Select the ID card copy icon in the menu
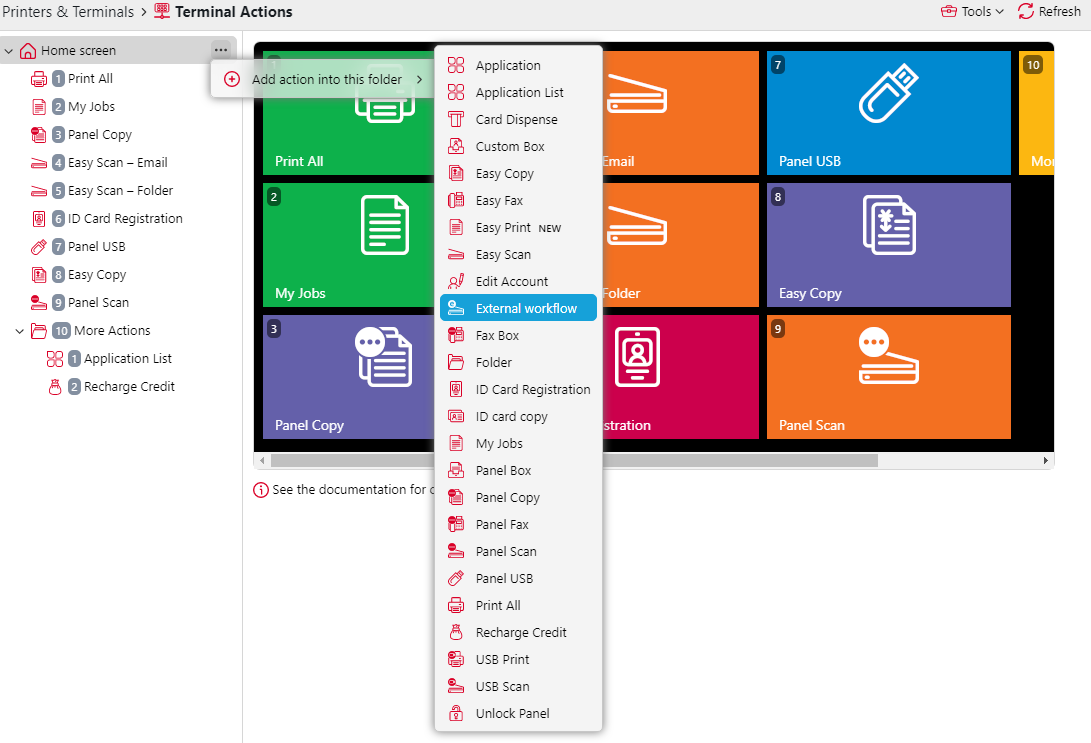Viewport: 1091px width, 743px height. coord(456,416)
